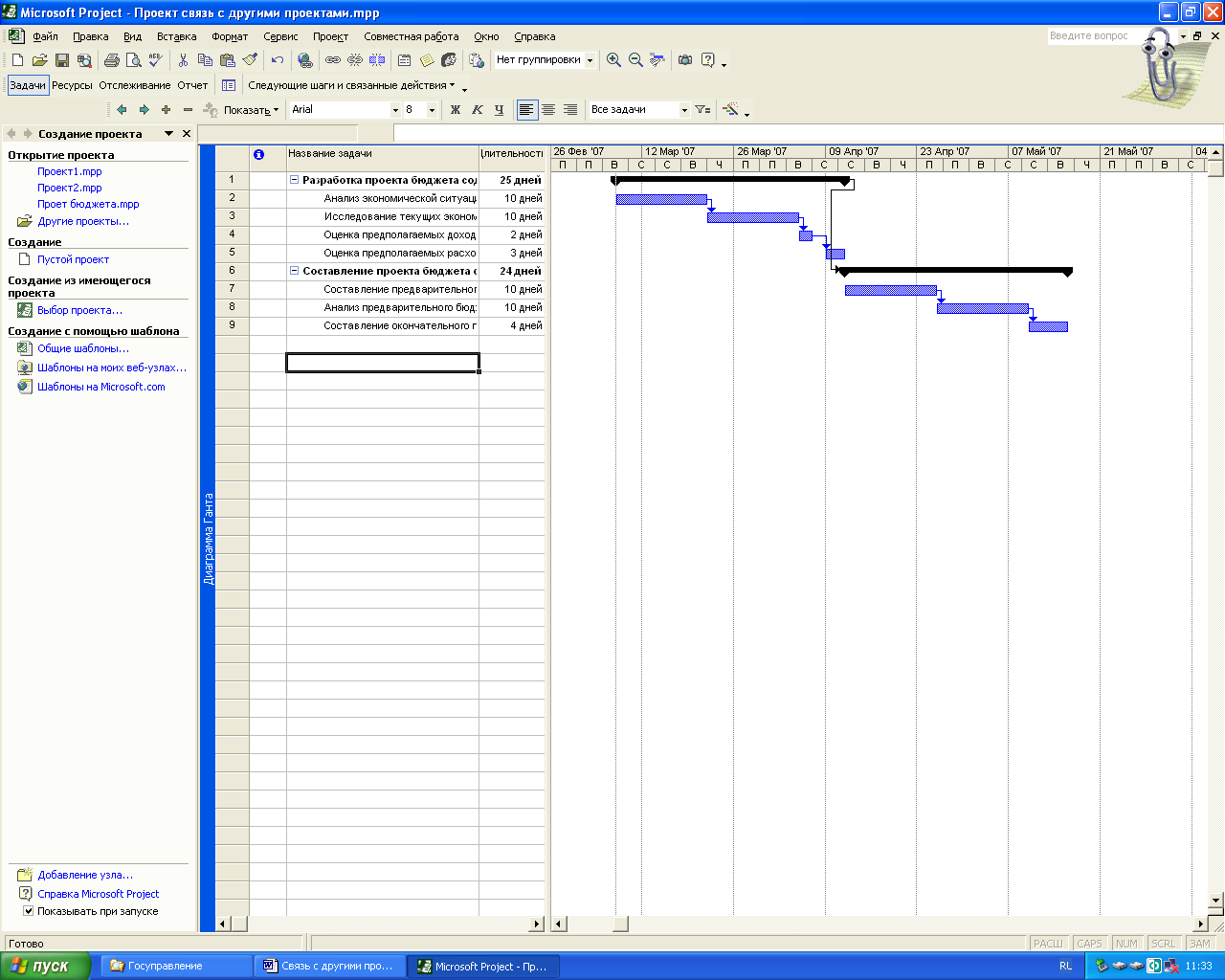Image resolution: width=1225 pixels, height=980 pixels.
Task: Toggle AutoFilter funnel icon
Action: tap(702, 110)
